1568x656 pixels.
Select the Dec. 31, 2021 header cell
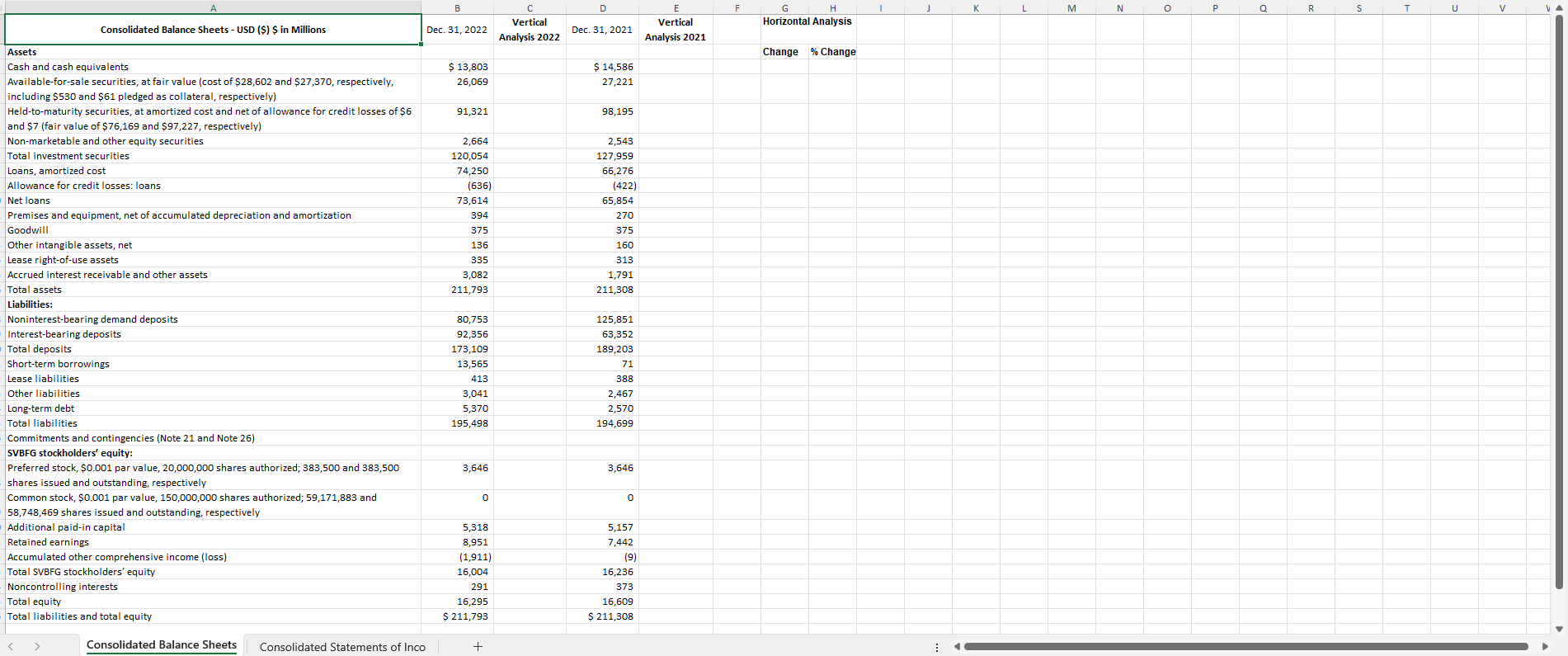[602, 30]
